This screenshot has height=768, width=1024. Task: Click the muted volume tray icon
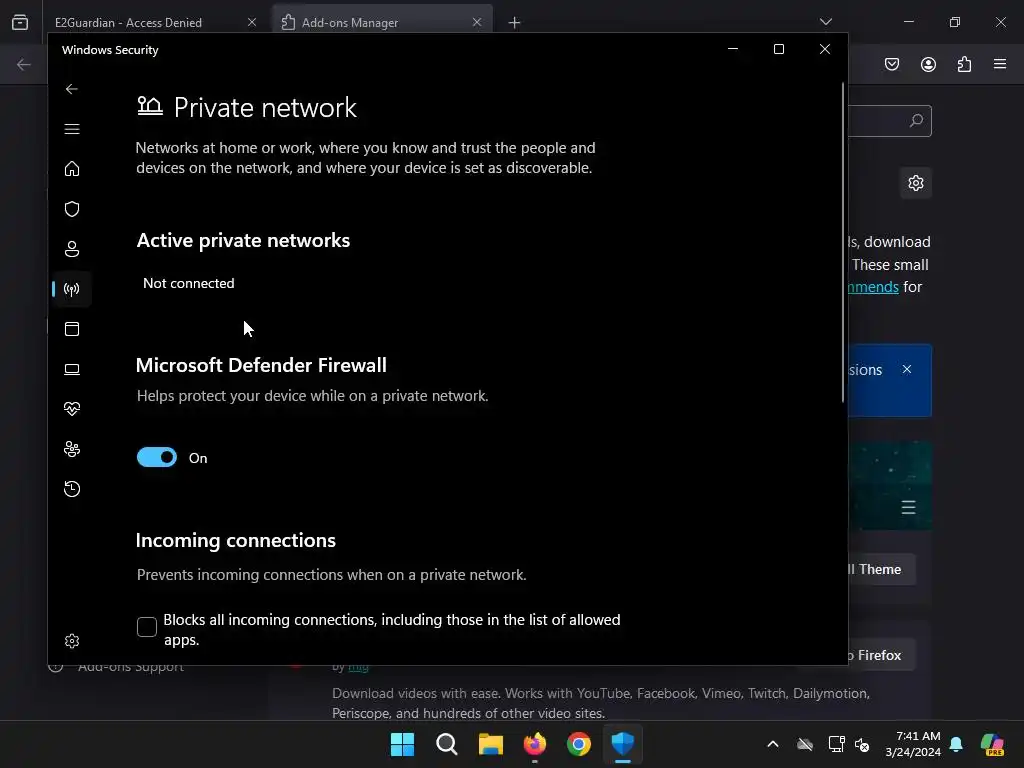(862, 744)
